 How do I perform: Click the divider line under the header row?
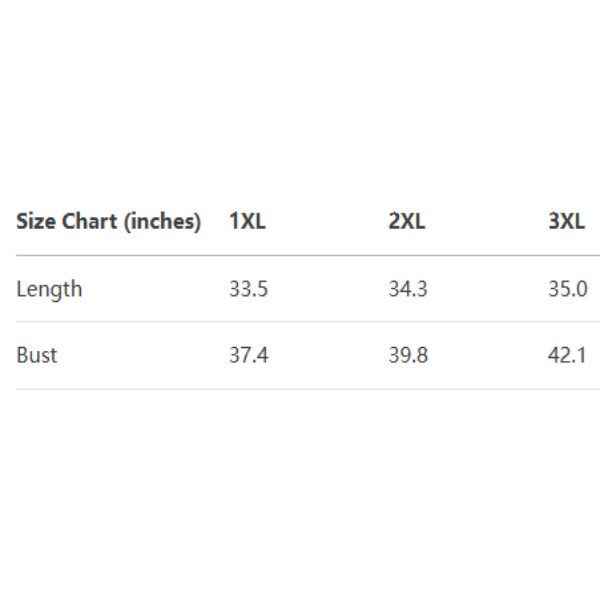coord(300,255)
